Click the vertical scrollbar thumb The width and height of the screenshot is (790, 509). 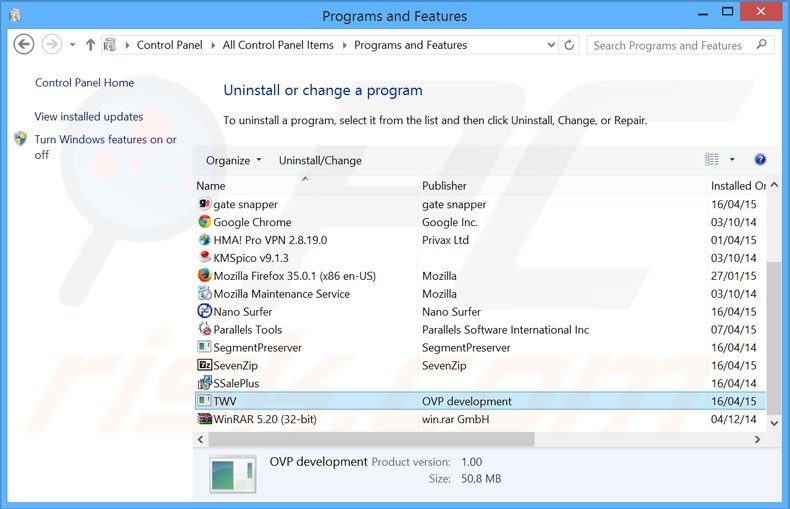pyautogui.click(x=774, y=338)
